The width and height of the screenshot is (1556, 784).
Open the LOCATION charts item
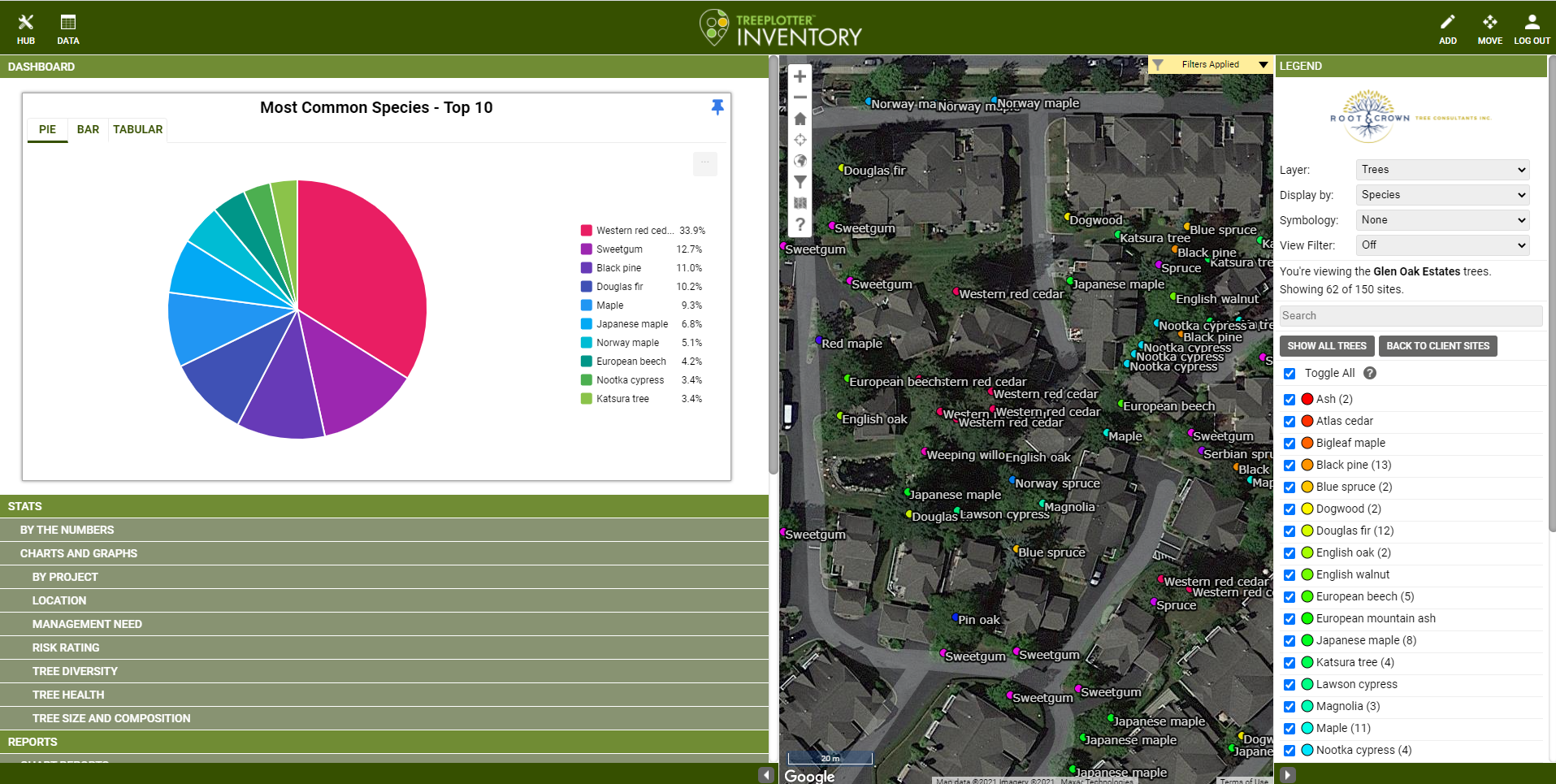point(384,600)
